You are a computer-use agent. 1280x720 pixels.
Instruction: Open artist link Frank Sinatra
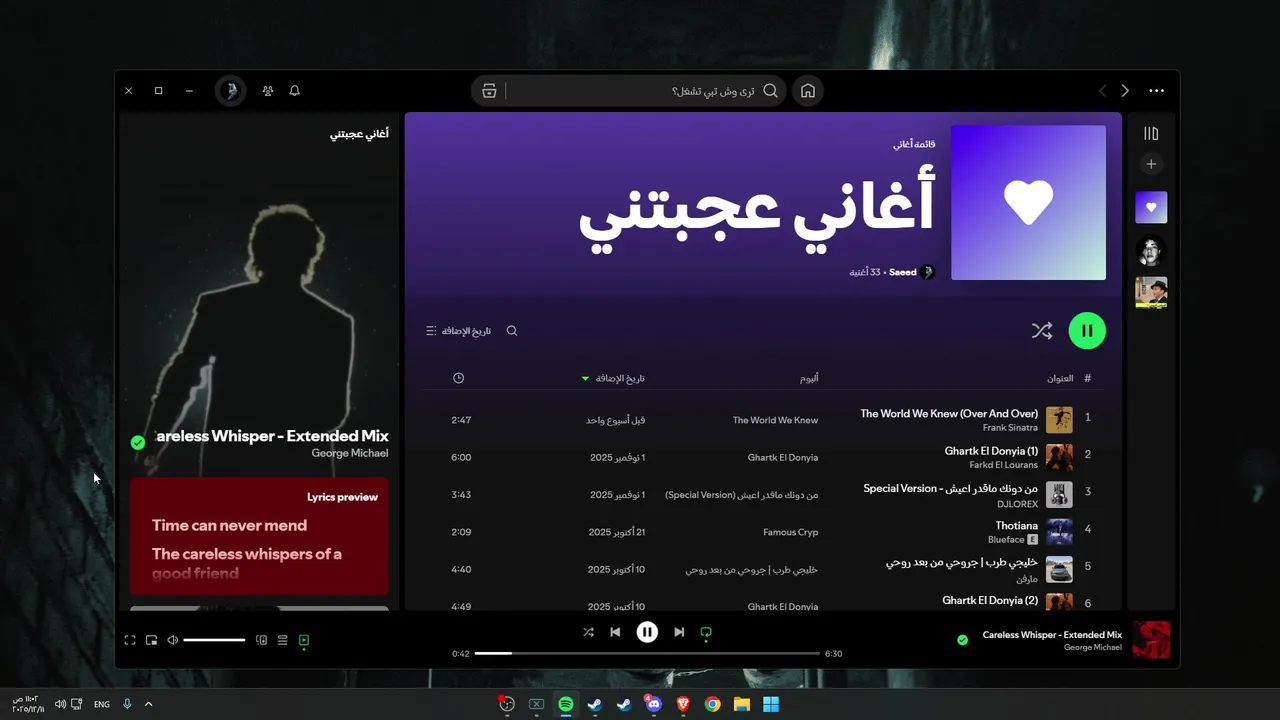pos(1010,428)
